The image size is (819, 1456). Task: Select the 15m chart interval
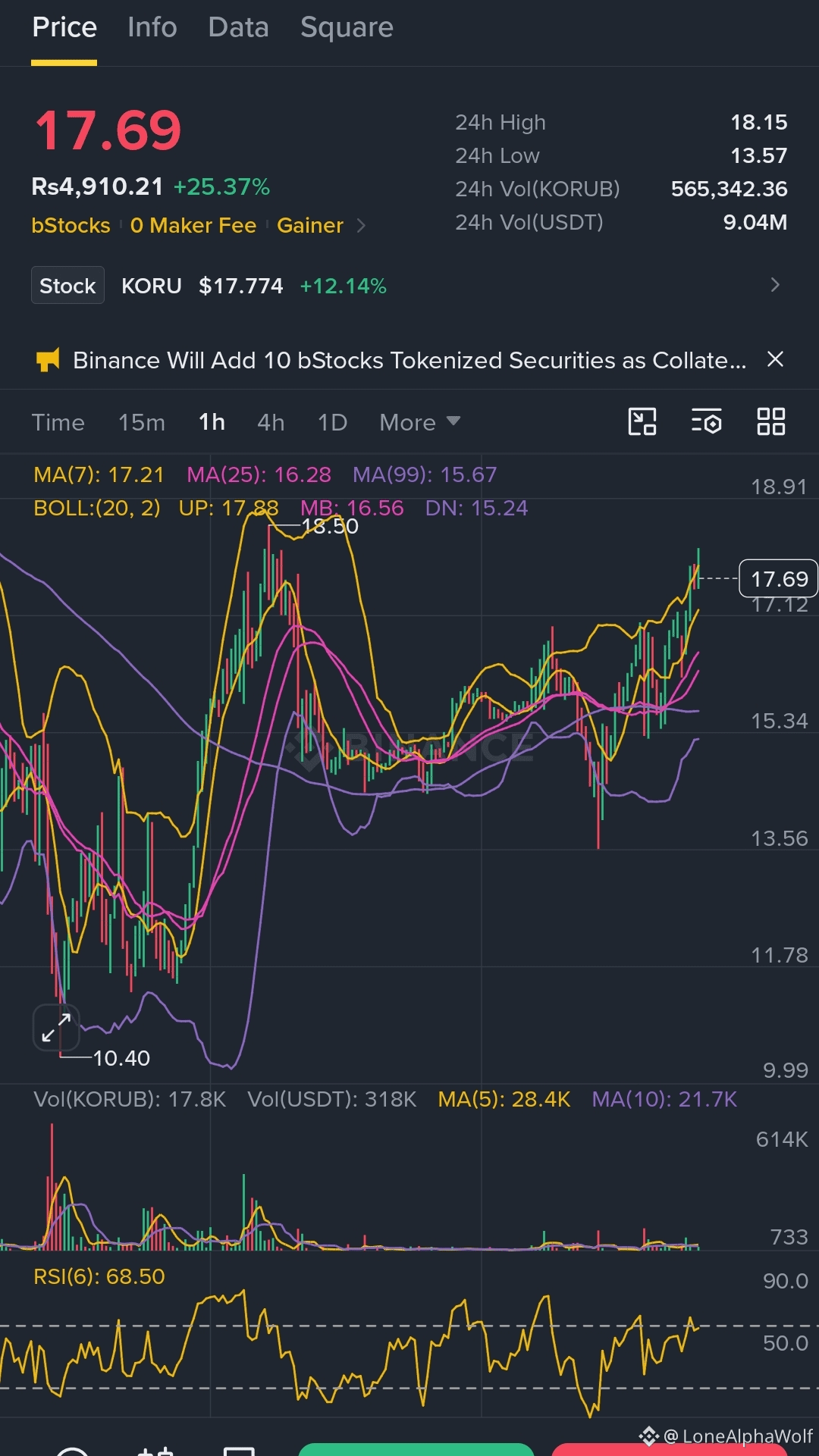pyautogui.click(x=142, y=422)
